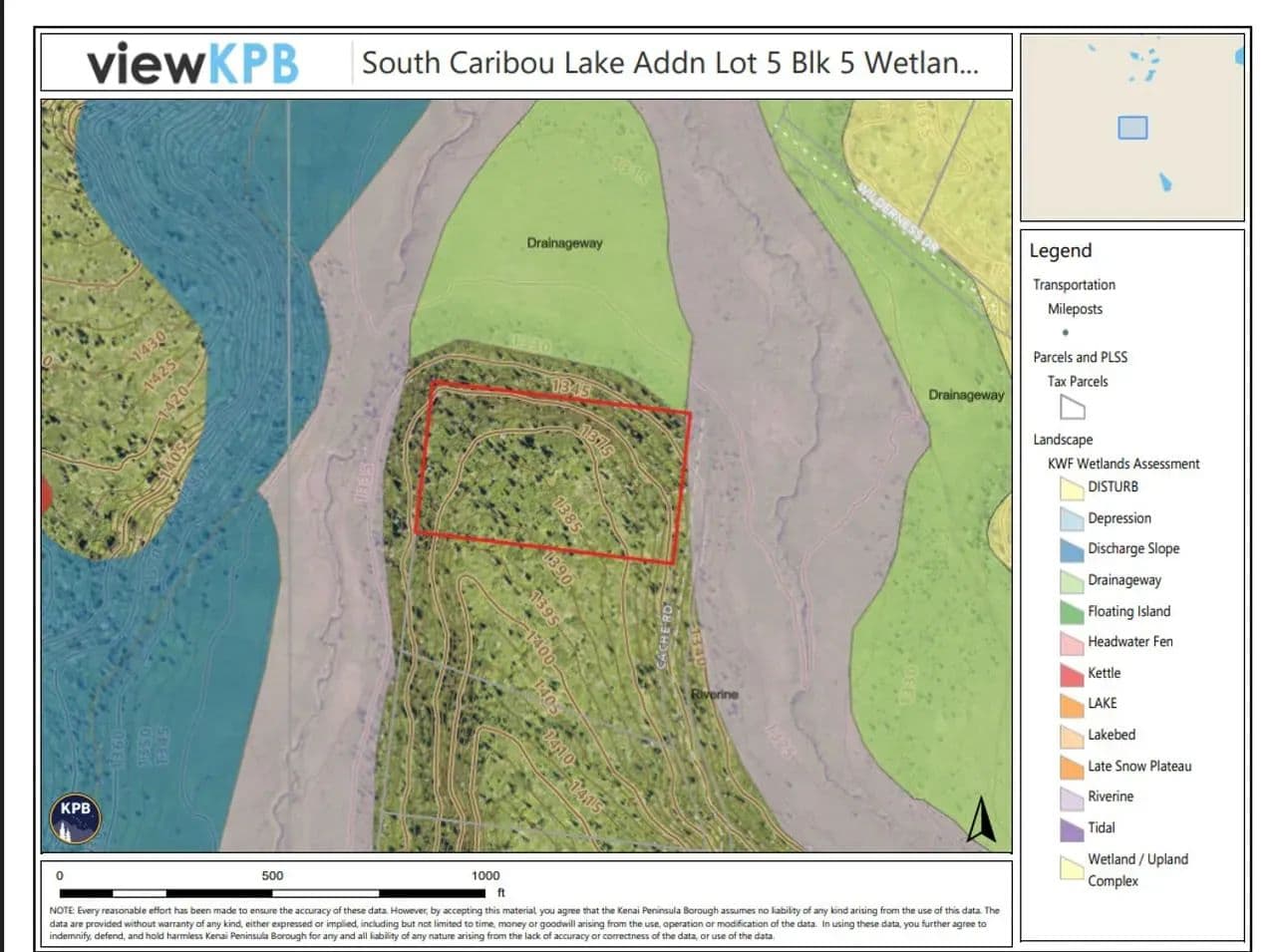Select the DISTURB yellow legend swatch
This screenshot has height=952, width=1276.
1072,488
